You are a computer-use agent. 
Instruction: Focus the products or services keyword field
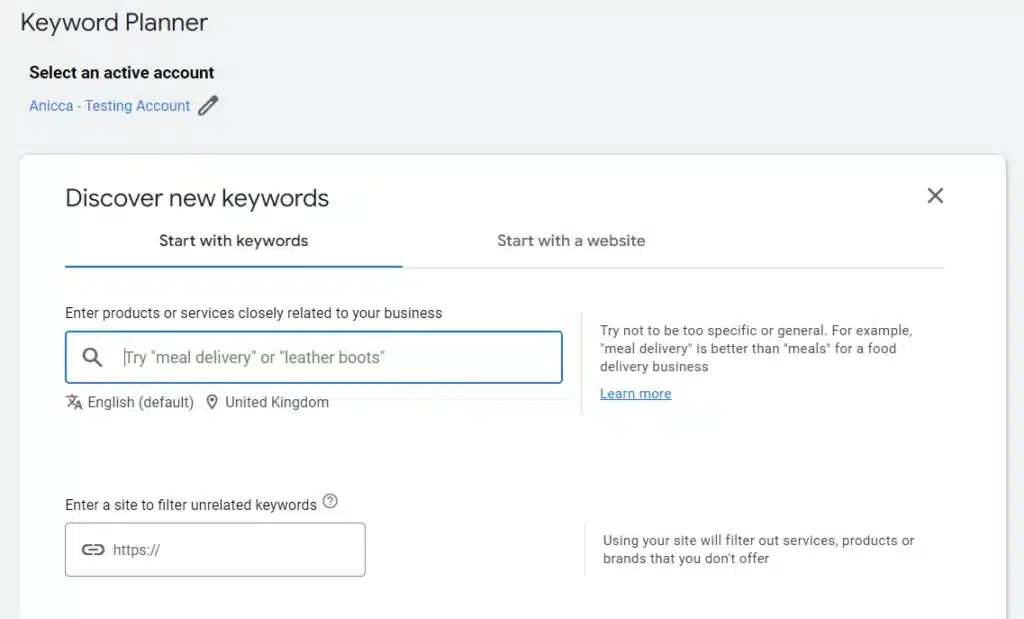tap(313, 357)
